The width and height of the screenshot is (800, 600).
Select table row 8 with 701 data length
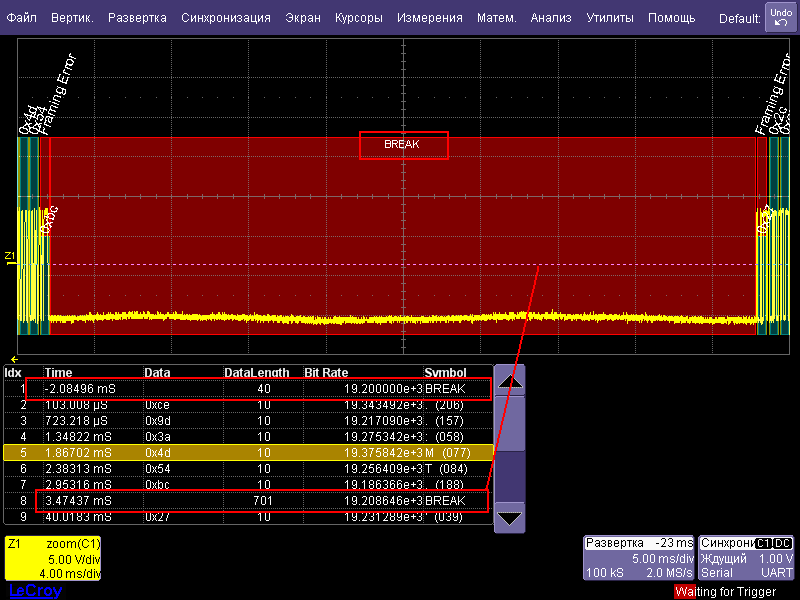click(250, 500)
